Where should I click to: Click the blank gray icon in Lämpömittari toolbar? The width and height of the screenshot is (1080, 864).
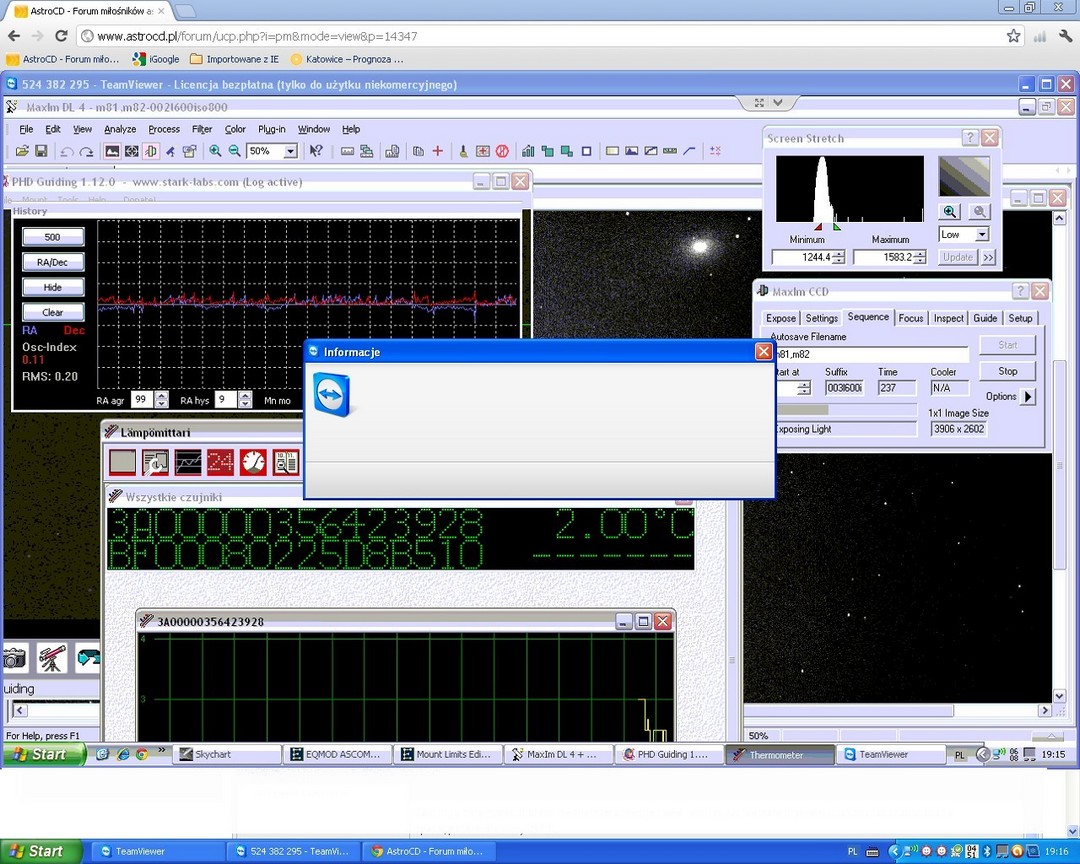(x=123, y=462)
